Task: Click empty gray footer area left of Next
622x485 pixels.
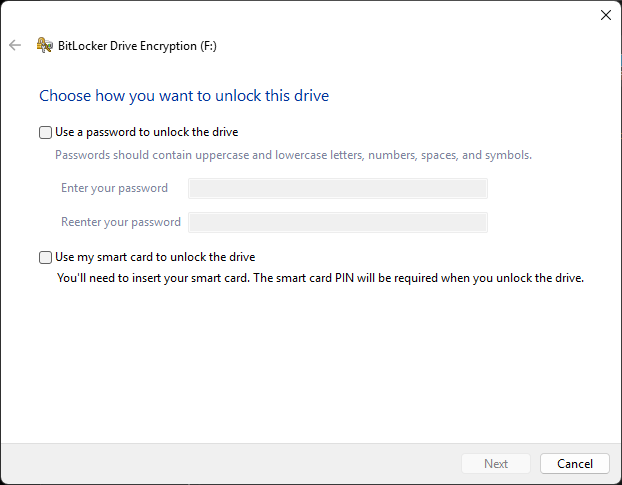Action: [230, 464]
